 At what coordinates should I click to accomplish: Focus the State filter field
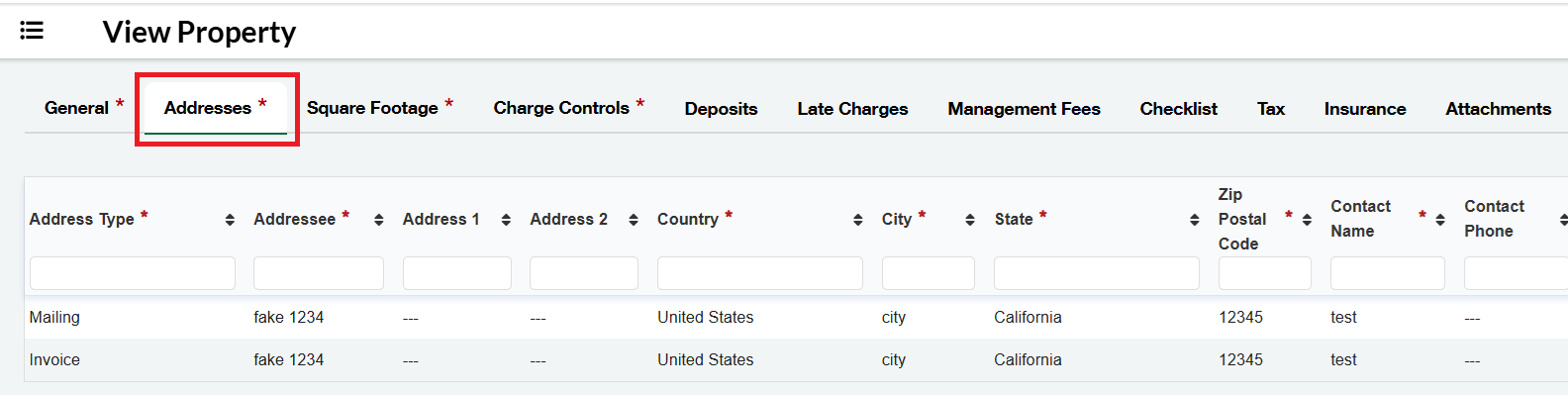click(1097, 273)
